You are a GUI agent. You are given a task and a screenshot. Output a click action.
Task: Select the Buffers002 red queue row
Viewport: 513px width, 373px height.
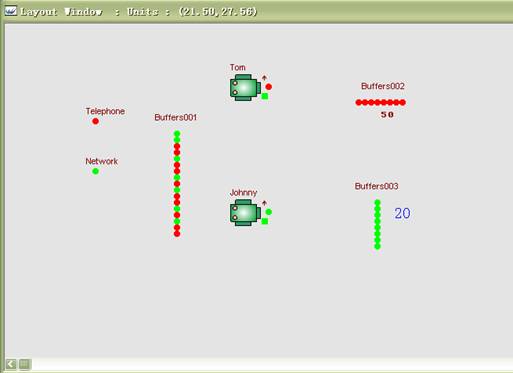pyautogui.click(x=381, y=102)
